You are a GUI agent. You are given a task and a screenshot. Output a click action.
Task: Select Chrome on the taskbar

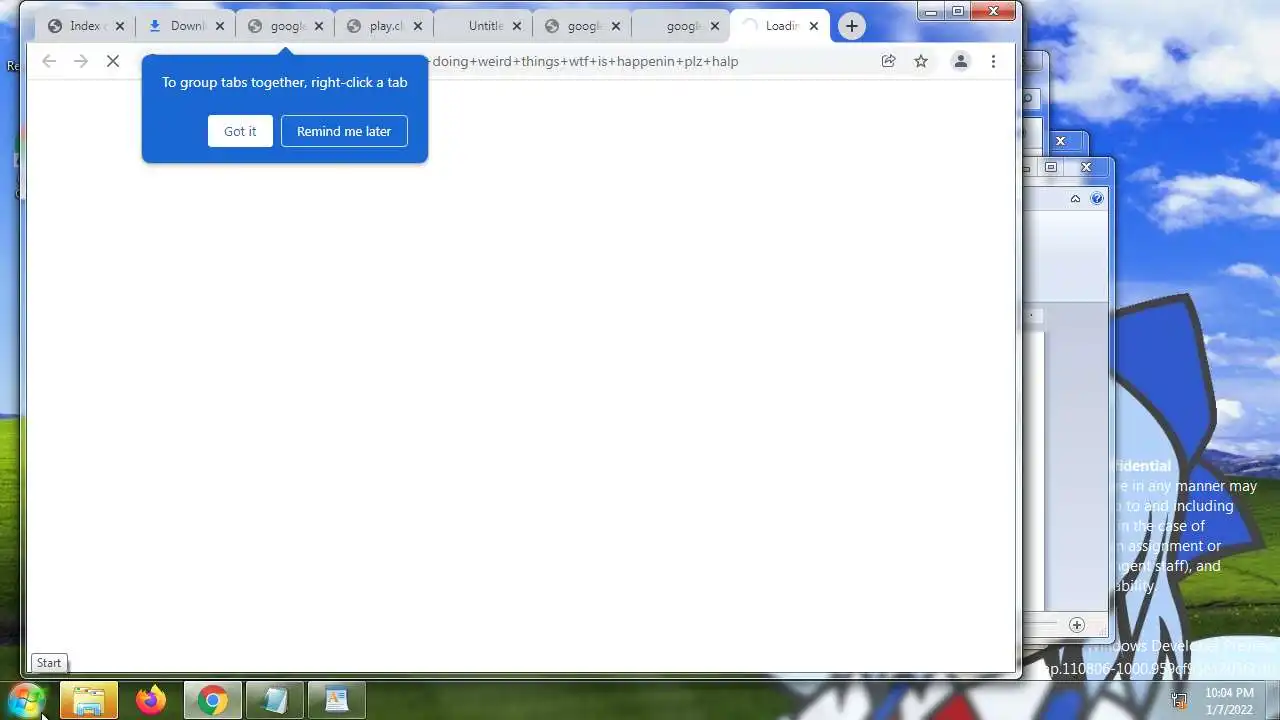click(212, 701)
